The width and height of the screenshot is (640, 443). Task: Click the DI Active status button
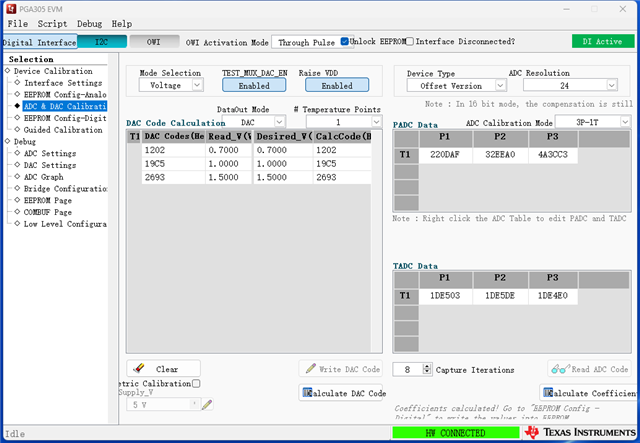point(603,41)
